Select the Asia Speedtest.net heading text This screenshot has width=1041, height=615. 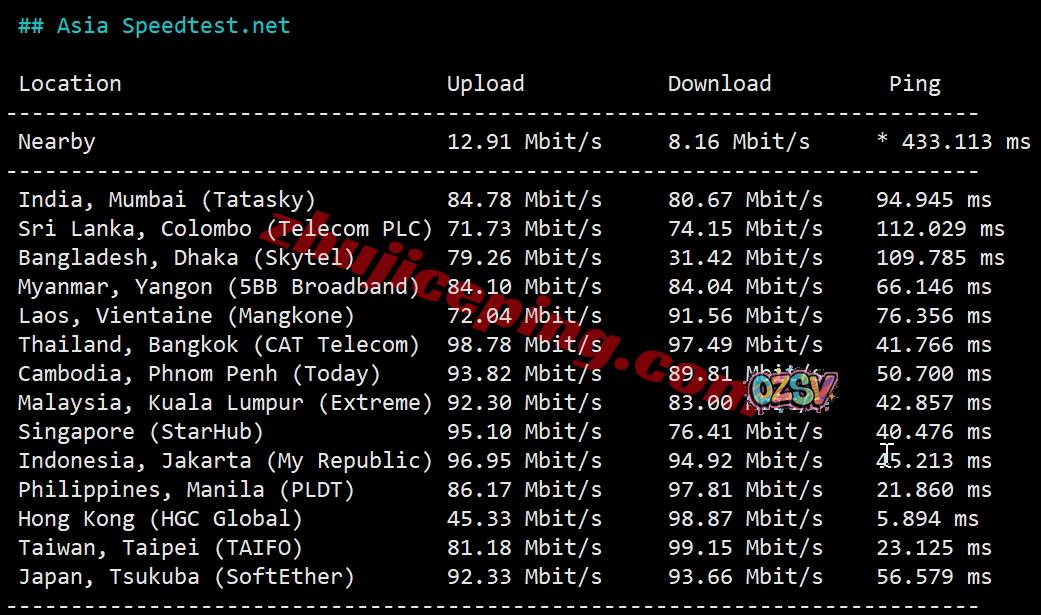[173, 26]
